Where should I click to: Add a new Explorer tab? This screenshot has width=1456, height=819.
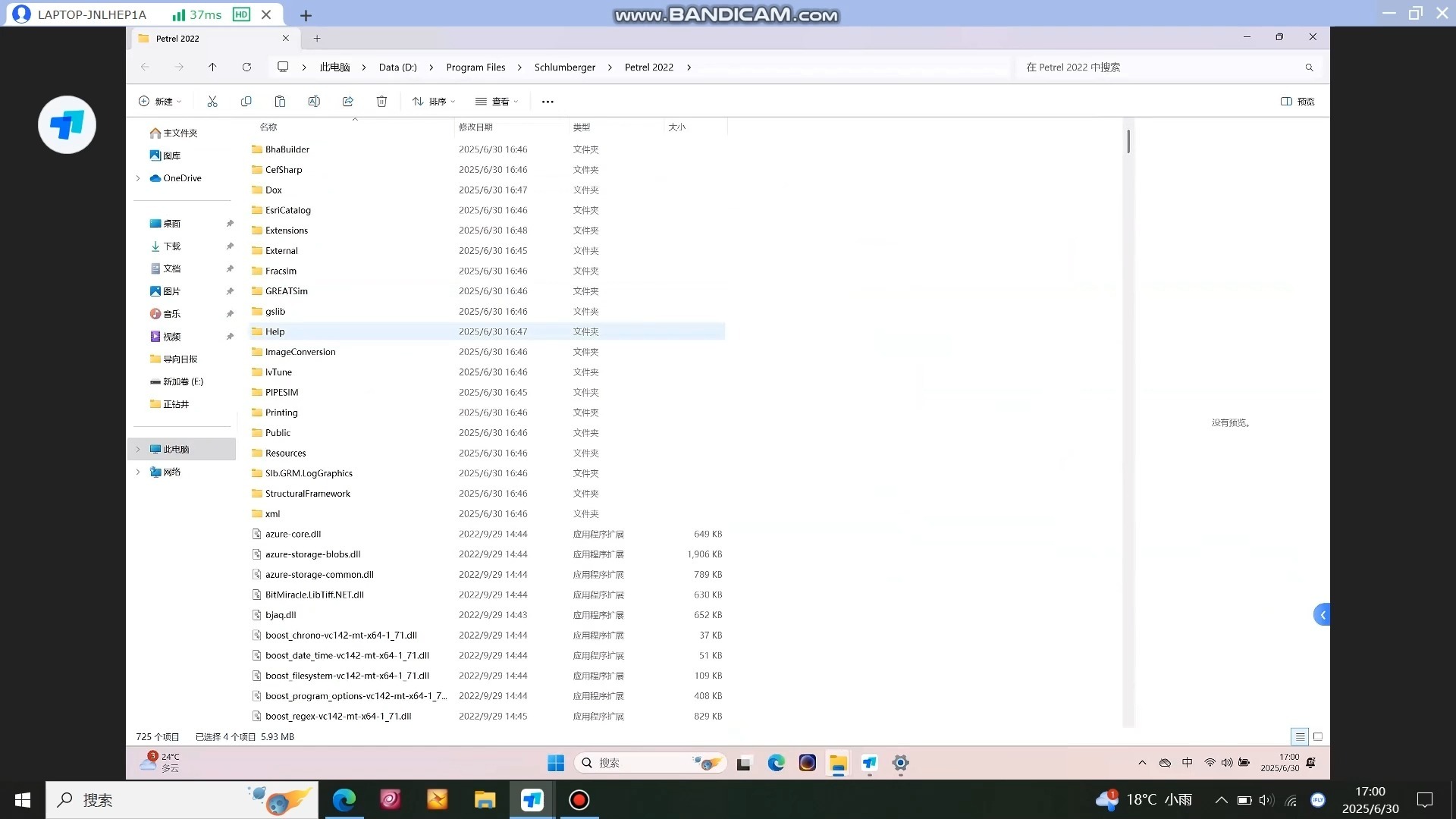317,38
